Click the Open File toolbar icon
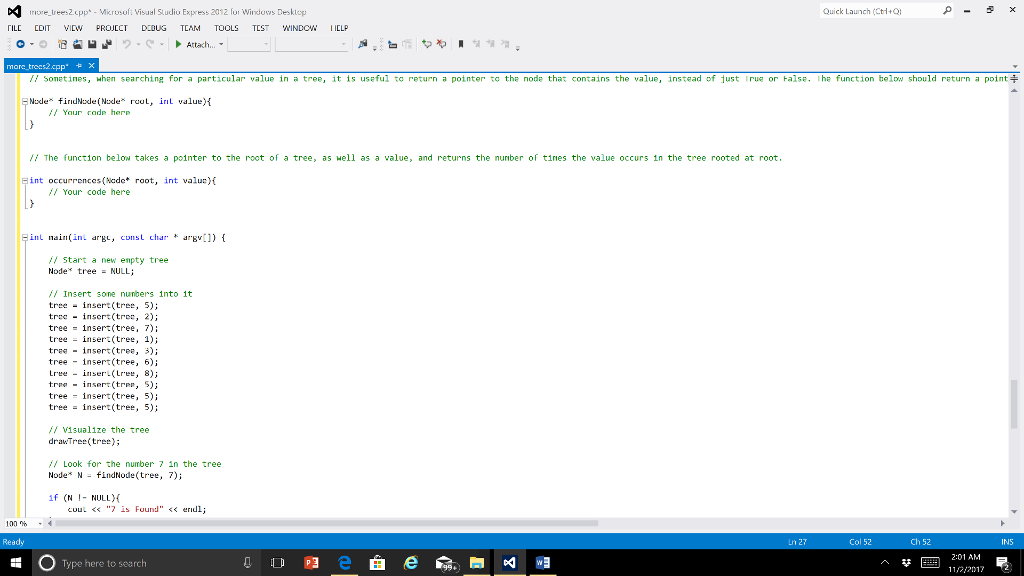 point(79,44)
